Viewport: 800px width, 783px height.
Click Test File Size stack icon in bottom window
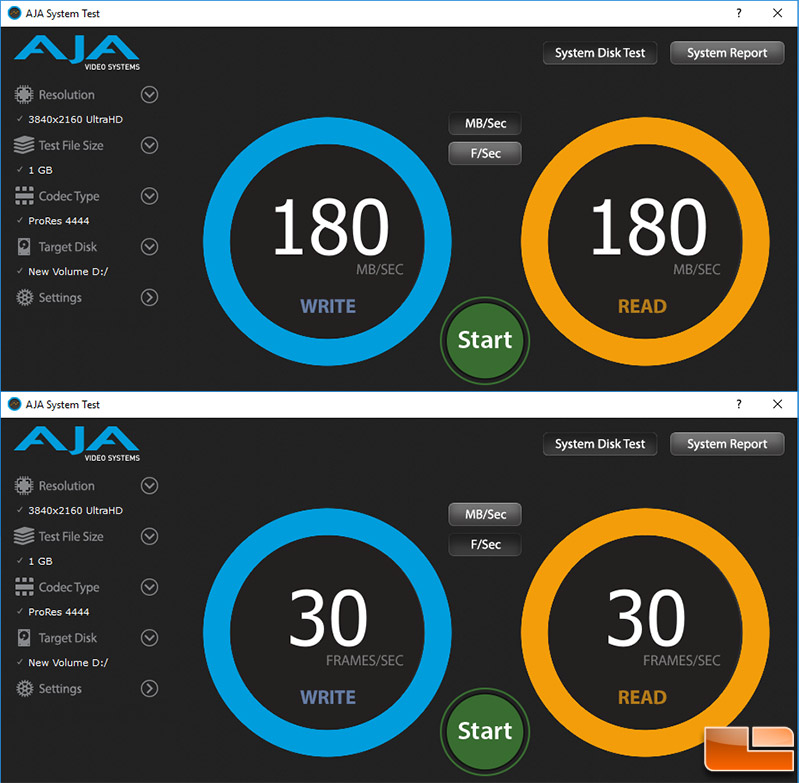[23, 537]
